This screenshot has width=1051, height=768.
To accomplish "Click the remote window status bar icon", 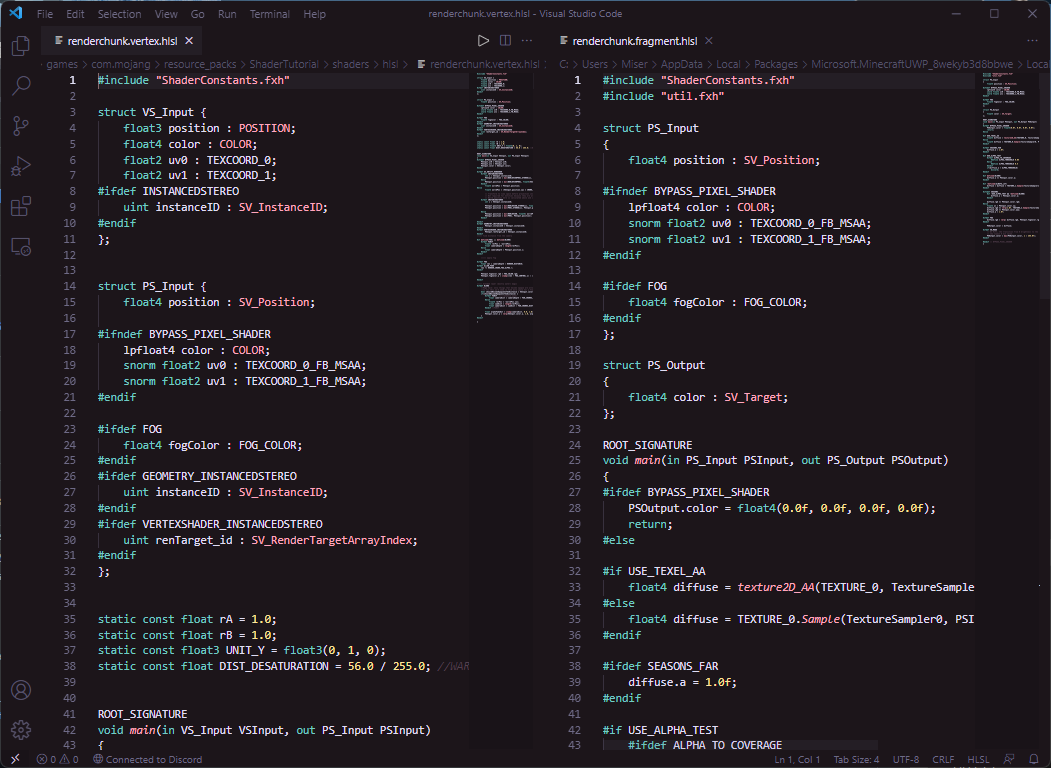I will pos(15,759).
